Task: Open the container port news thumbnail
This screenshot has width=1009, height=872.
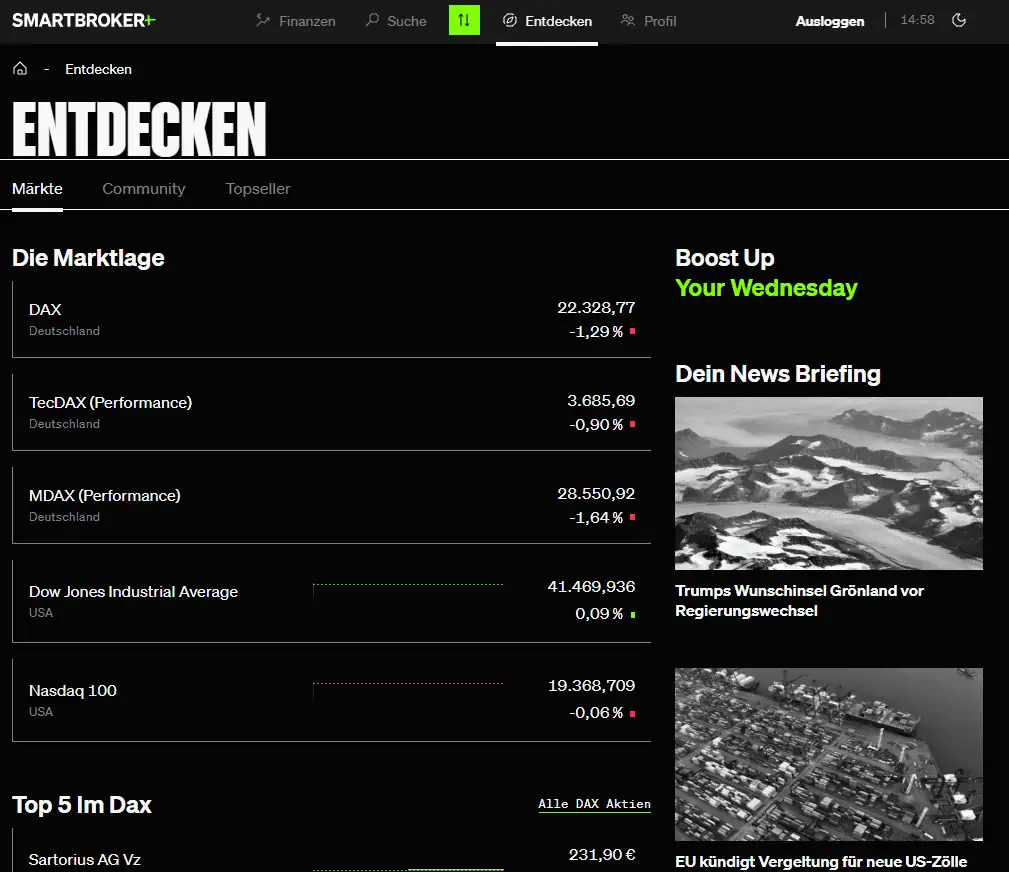Action: [829, 754]
